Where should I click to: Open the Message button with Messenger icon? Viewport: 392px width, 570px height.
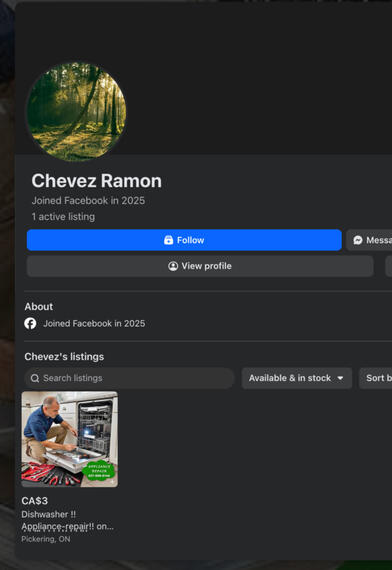point(369,240)
